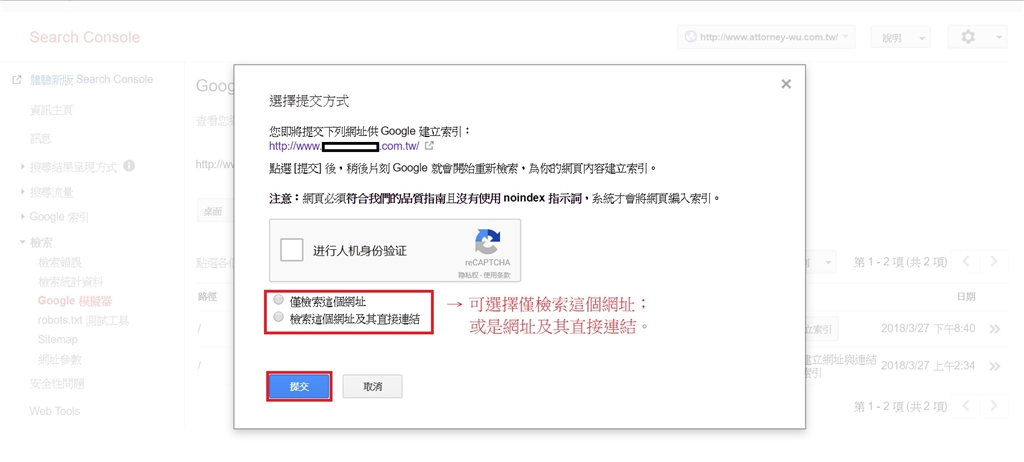The width and height of the screenshot is (1024, 462).
Task: Open Web Tools in the sidebar
Action: [54, 411]
